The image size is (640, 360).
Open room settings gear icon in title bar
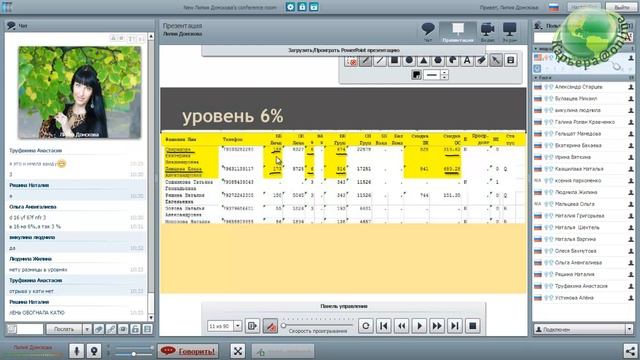click(x=290, y=7)
